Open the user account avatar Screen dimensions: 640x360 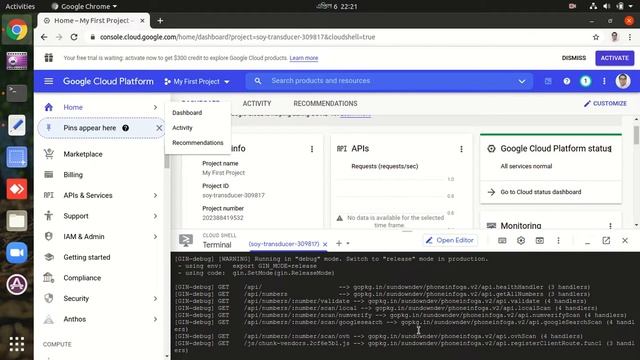(x=622, y=81)
